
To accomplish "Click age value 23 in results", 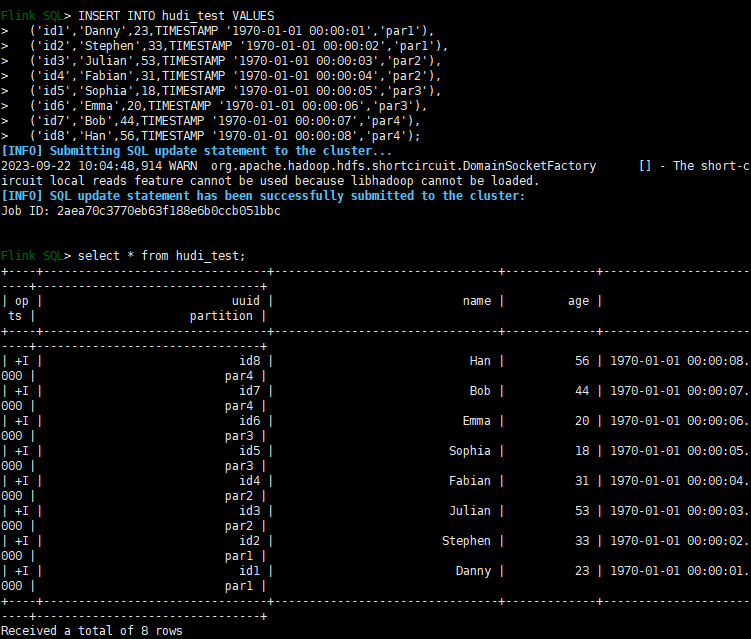I will click(582, 571).
